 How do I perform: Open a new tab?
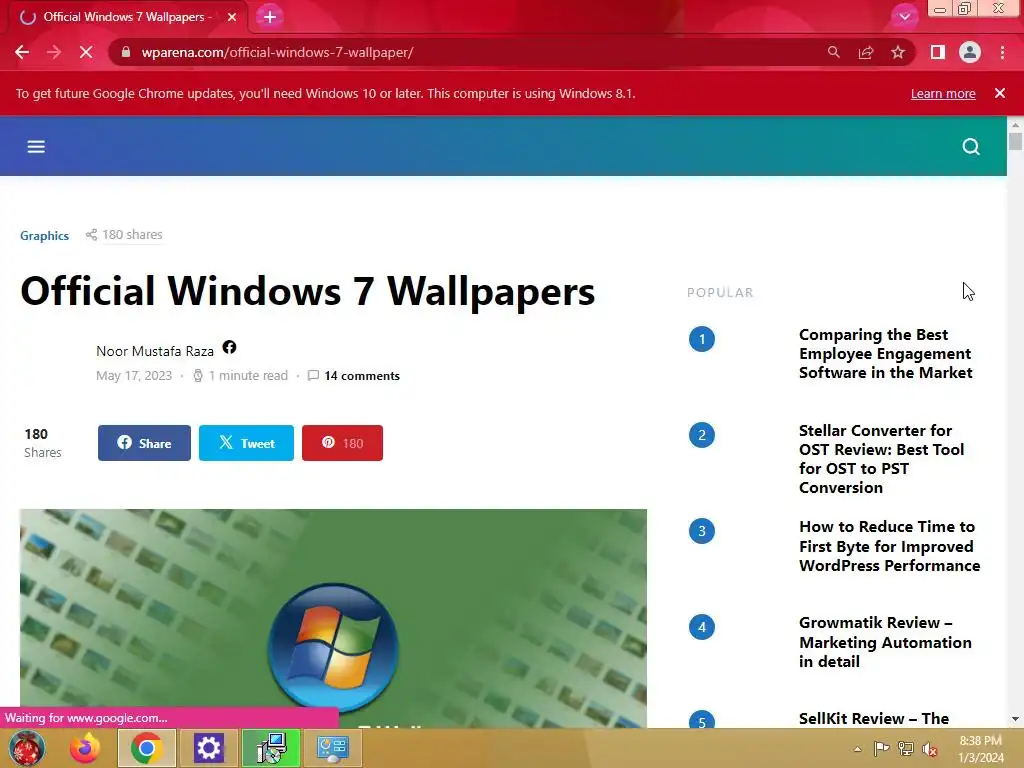270,17
